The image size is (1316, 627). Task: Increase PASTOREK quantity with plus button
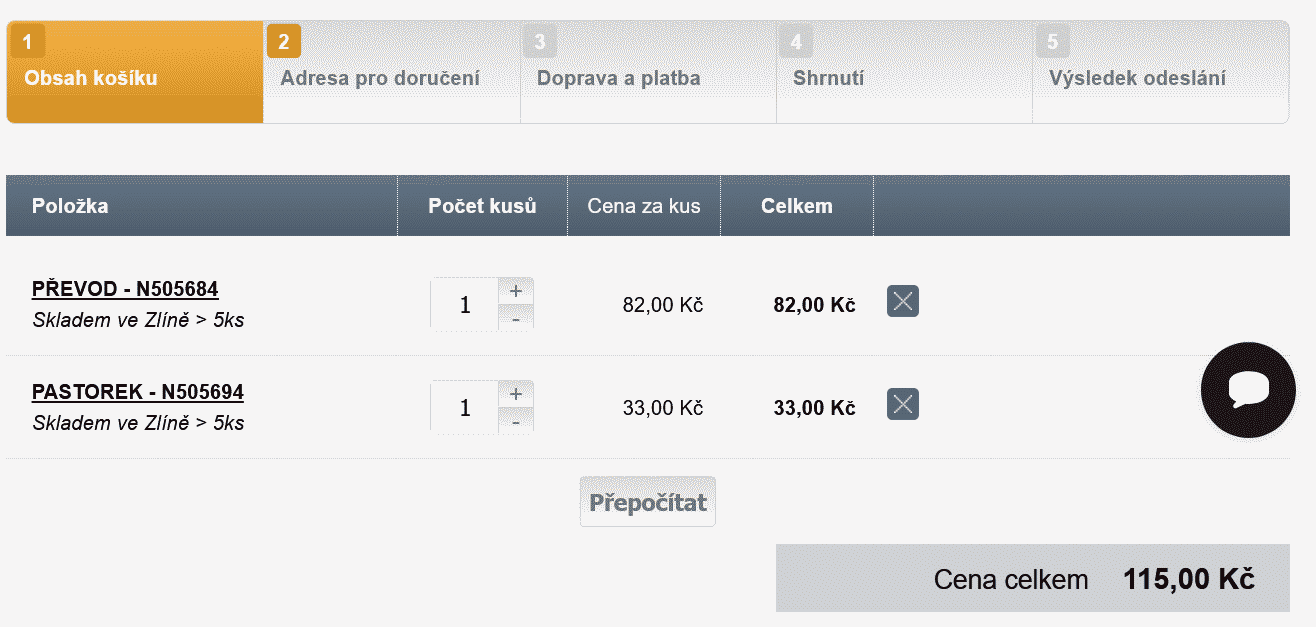point(516,394)
